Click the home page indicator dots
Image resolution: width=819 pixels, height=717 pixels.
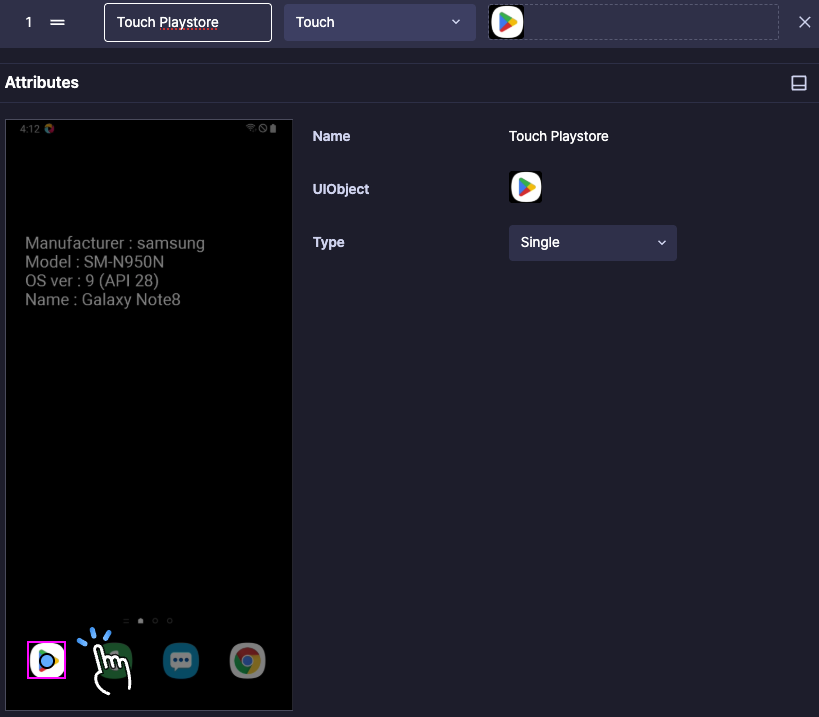[x=148, y=621]
